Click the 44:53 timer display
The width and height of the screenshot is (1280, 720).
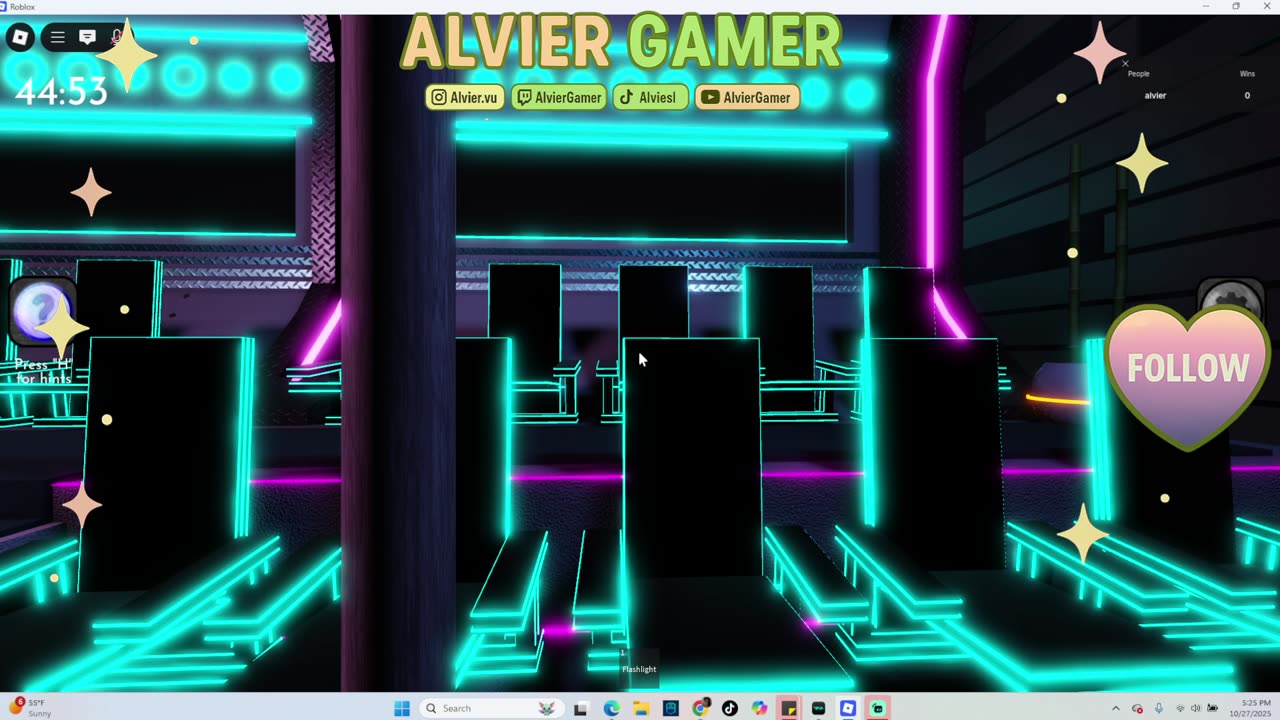point(60,93)
